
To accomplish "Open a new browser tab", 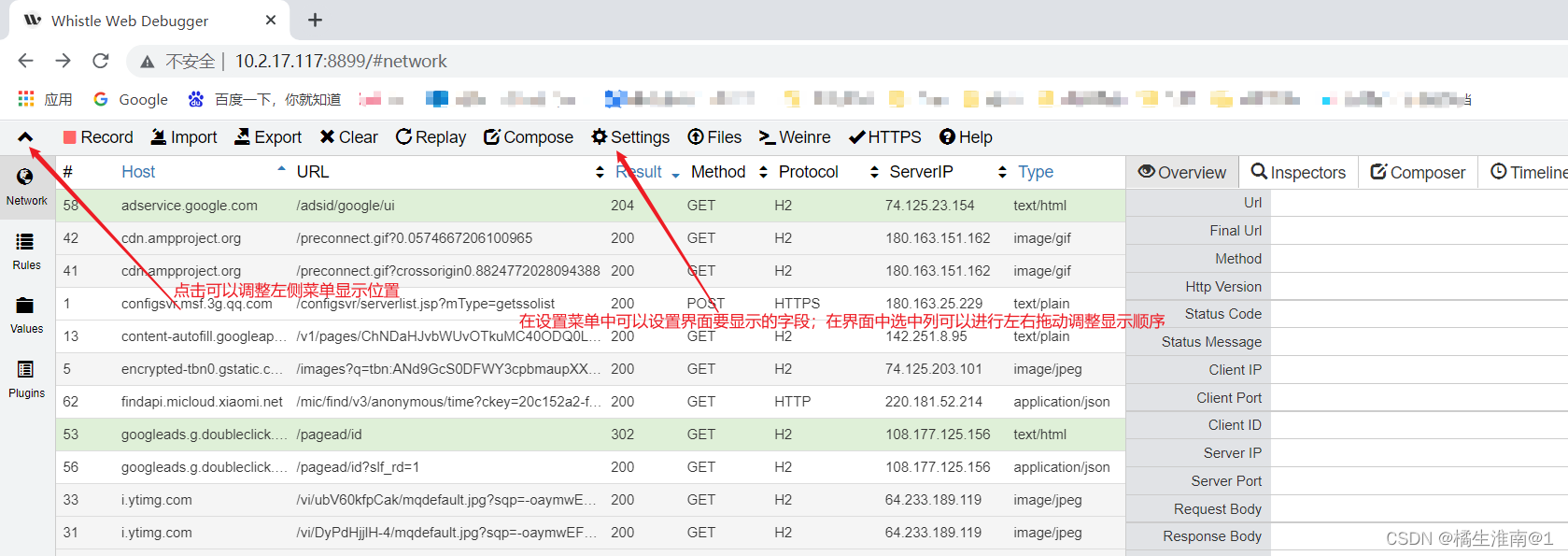I will [x=315, y=20].
